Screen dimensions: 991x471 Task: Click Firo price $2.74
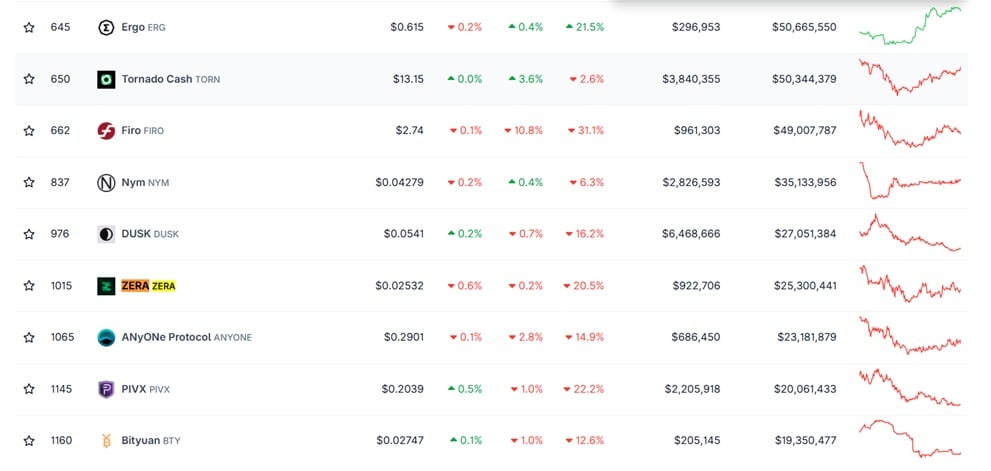[x=410, y=131]
